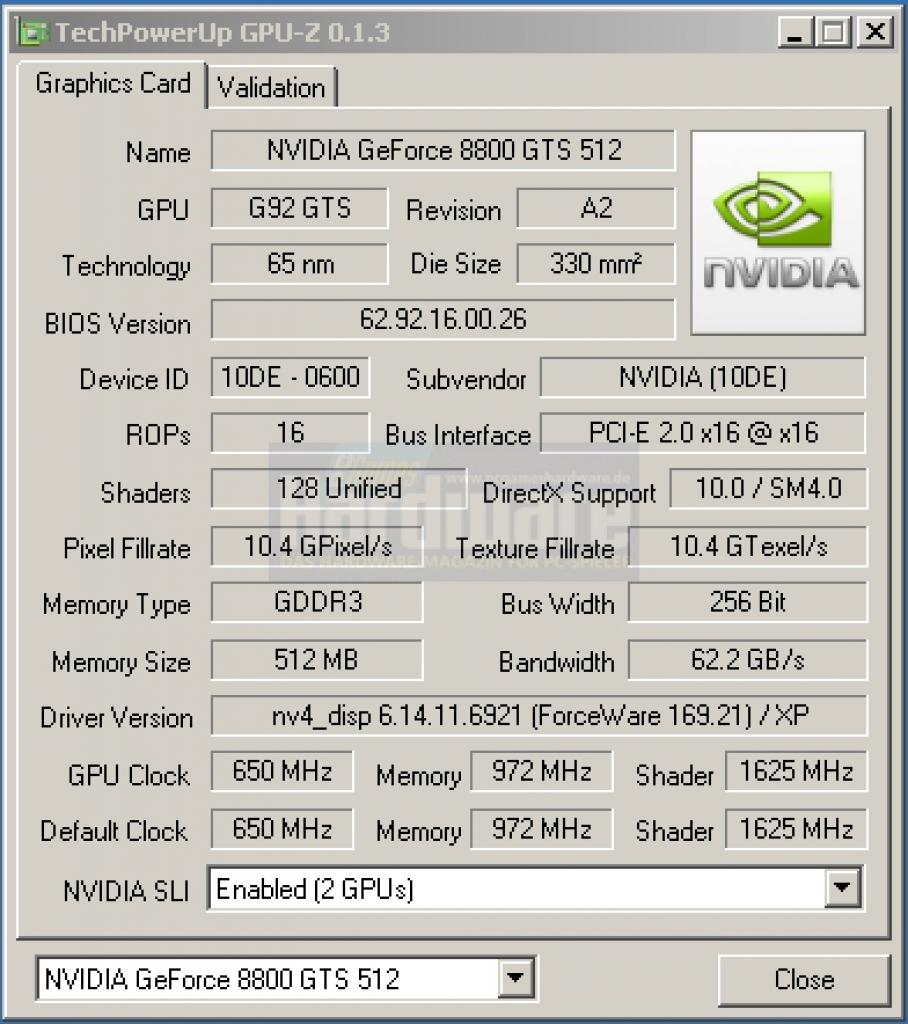Click the GPU-Z app icon in title bar
The image size is (908, 1024).
[x=33, y=32]
